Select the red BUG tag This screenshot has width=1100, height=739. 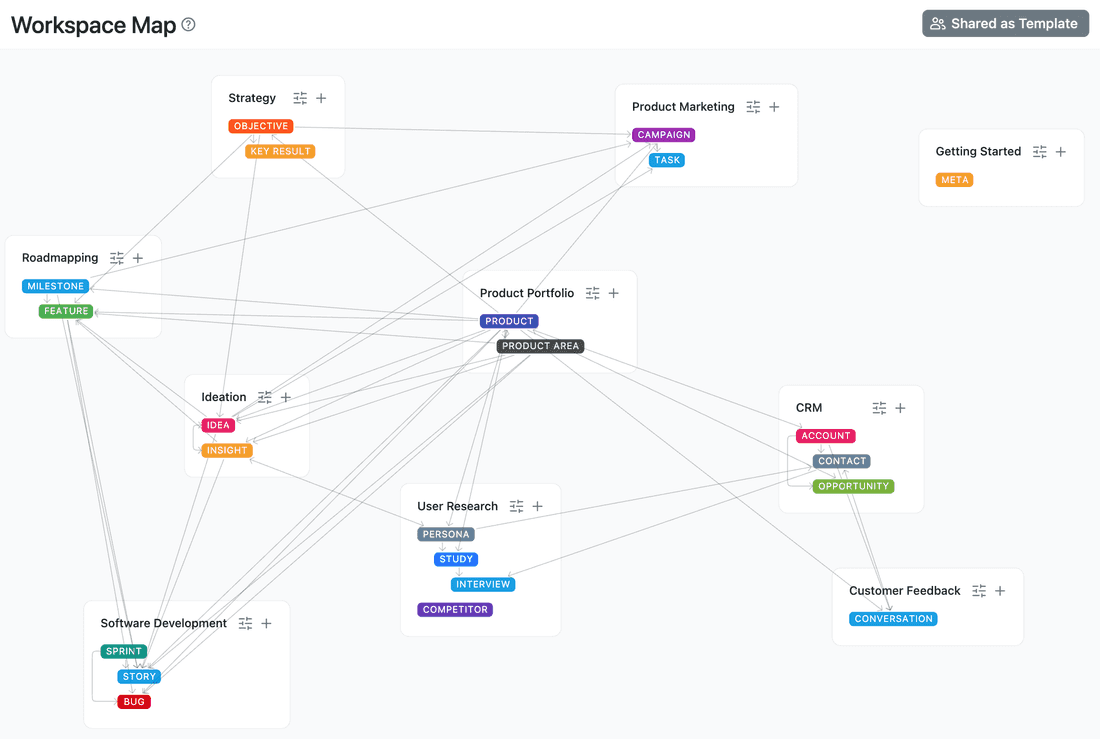134,702
